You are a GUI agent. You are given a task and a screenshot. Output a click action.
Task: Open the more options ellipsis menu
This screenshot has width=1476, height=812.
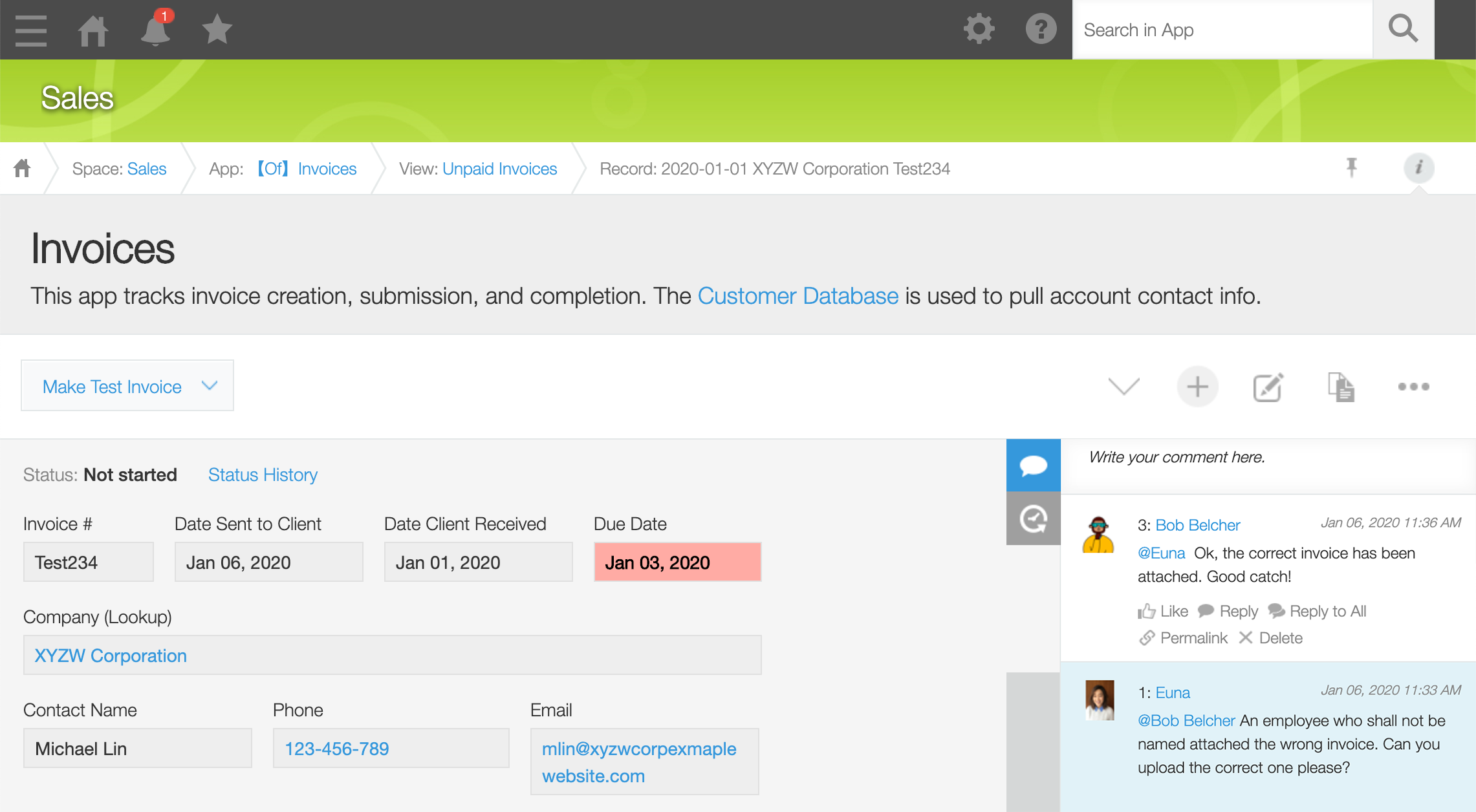1413,386
